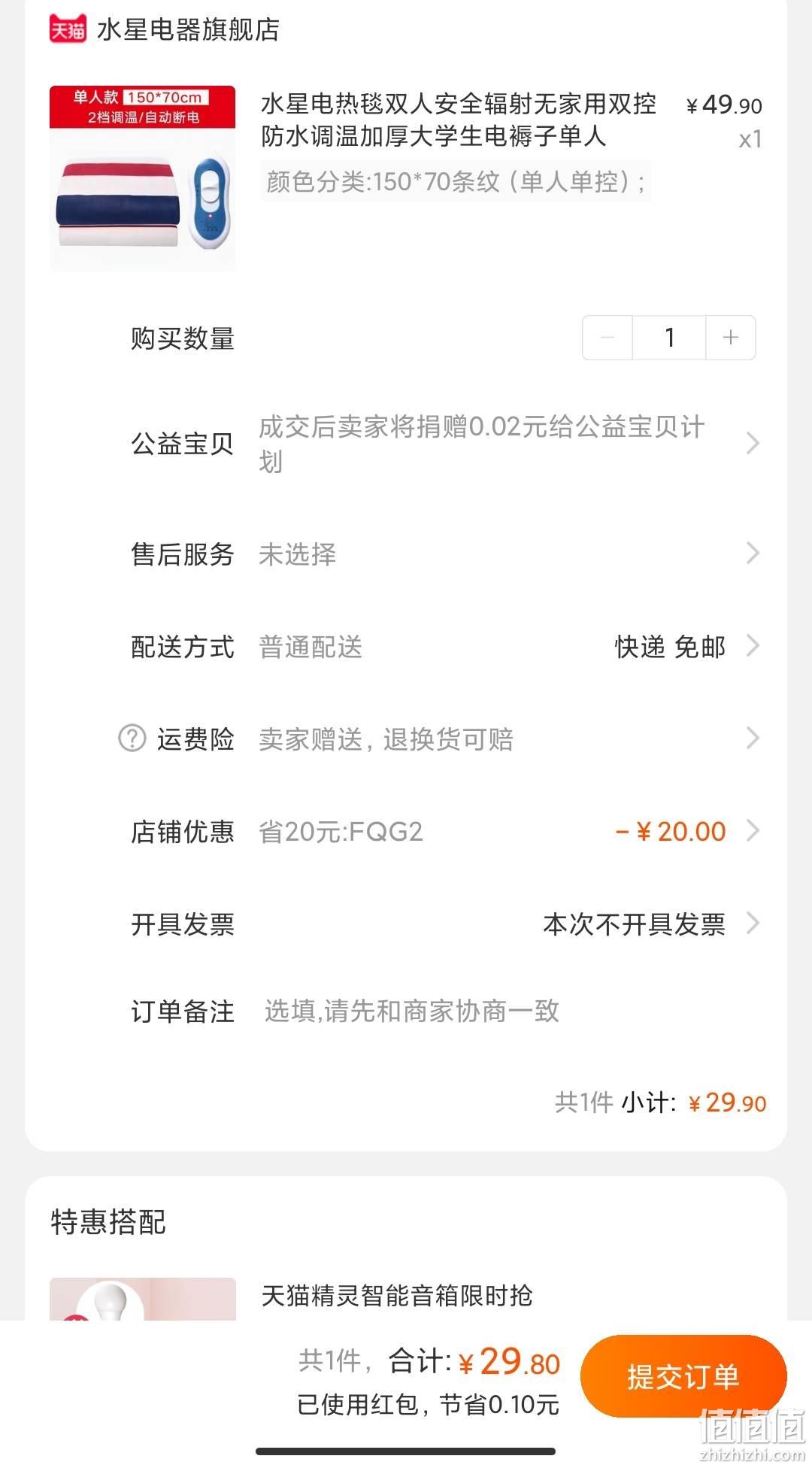Click the quantity value field showing 1

[669, 338]
